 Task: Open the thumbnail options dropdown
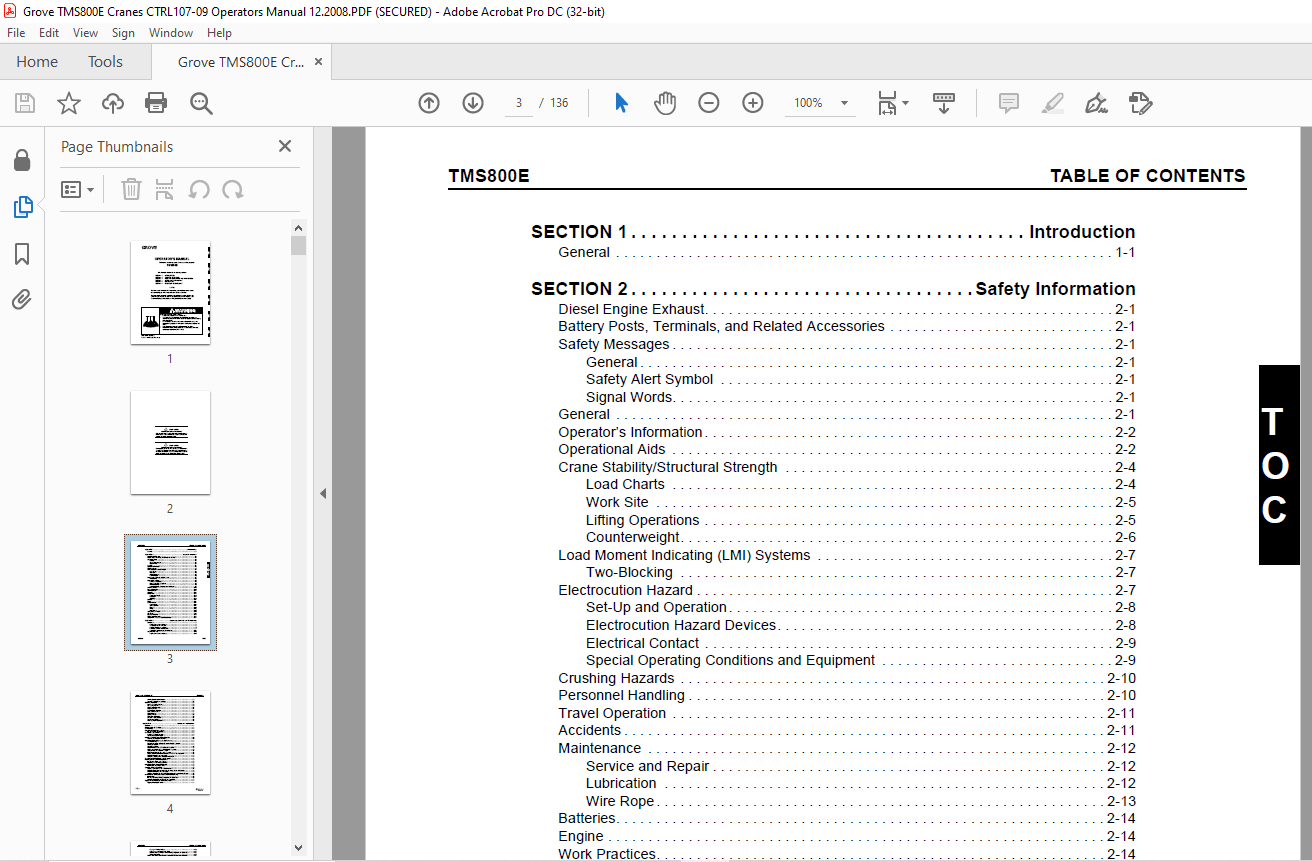click(x=78, y=189)
